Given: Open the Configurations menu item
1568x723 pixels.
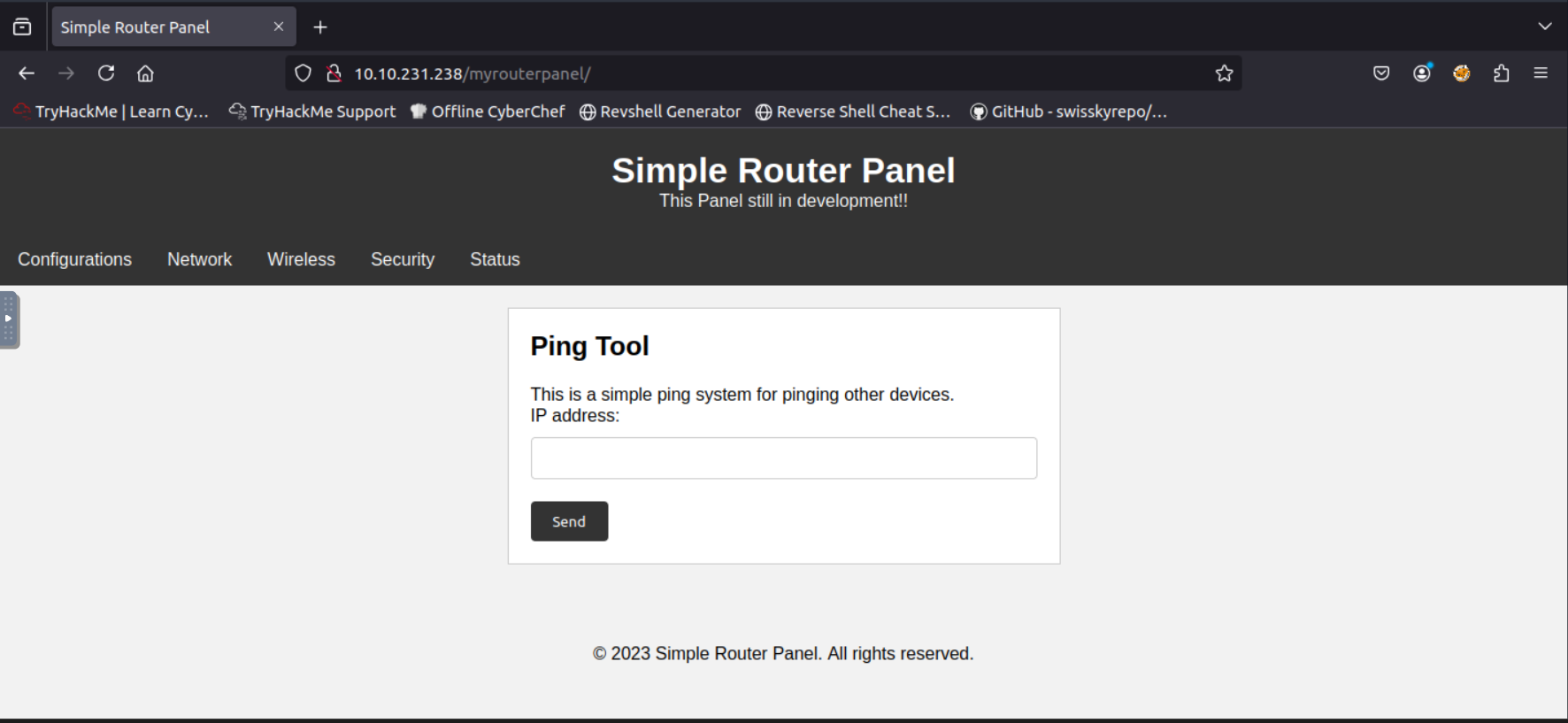Looking at the screenshot, I should (x=75, y=259).
